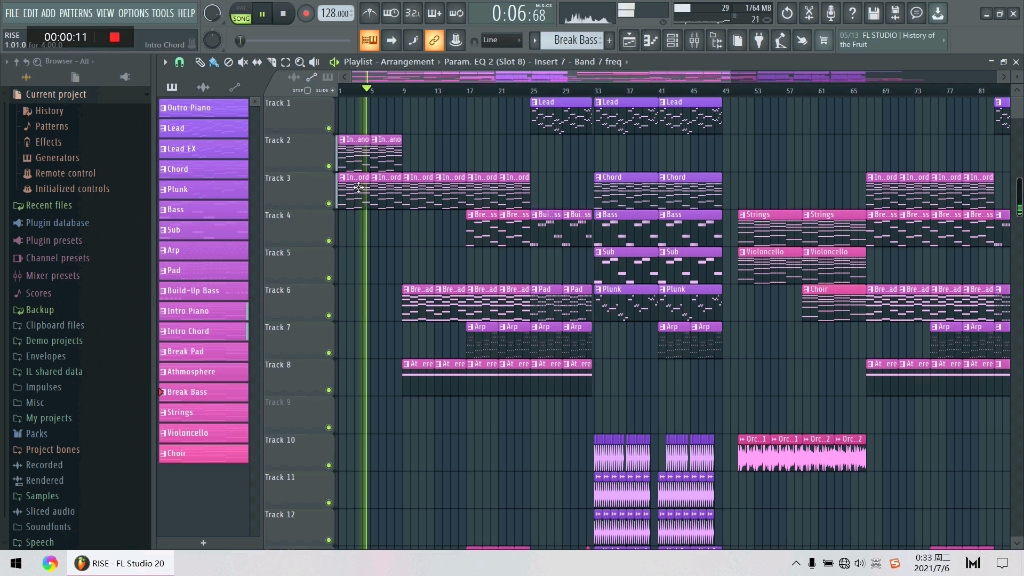Toggle loop recording mode

point(456,13)
